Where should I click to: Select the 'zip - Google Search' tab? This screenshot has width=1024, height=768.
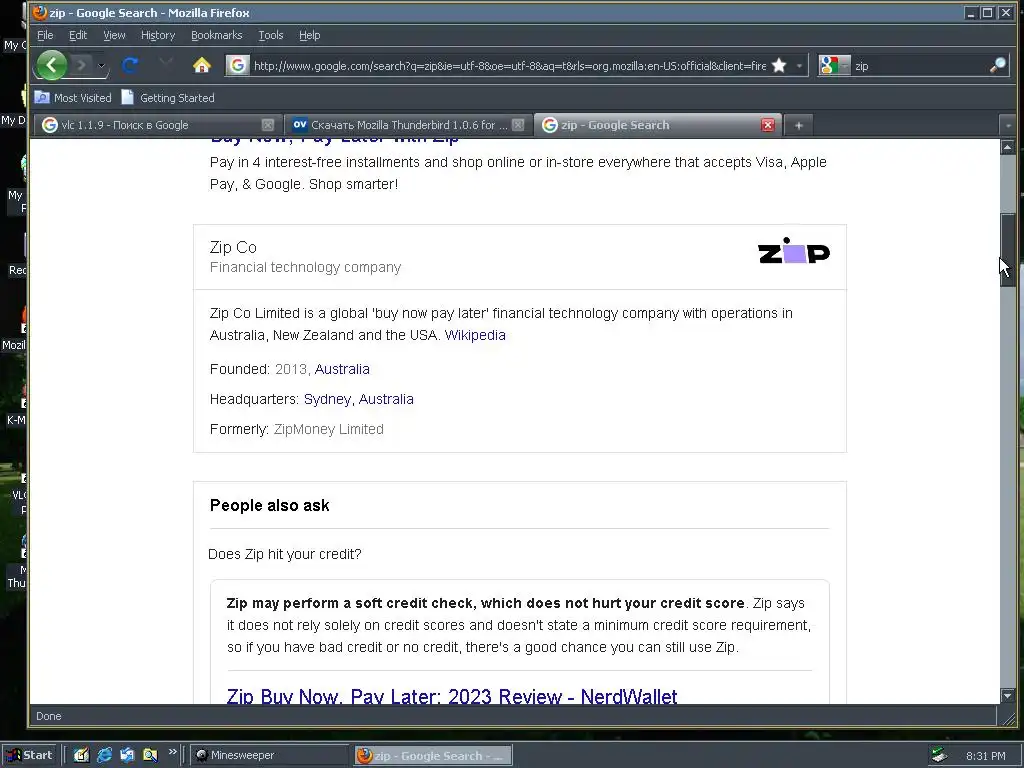coord(656,125)
